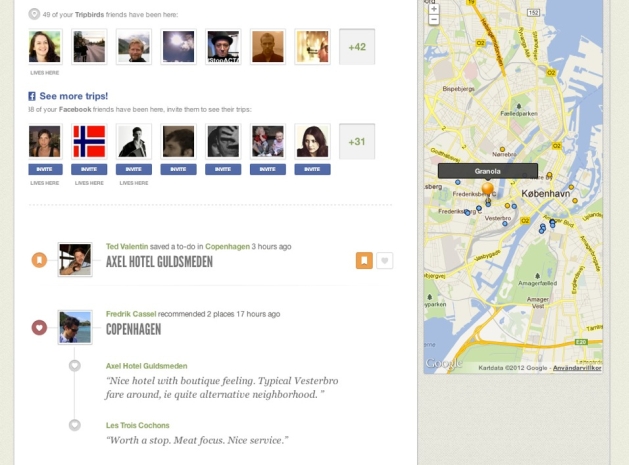
Task: Expand the +31 more Facebook friends tile
Action: pos(357,142)
